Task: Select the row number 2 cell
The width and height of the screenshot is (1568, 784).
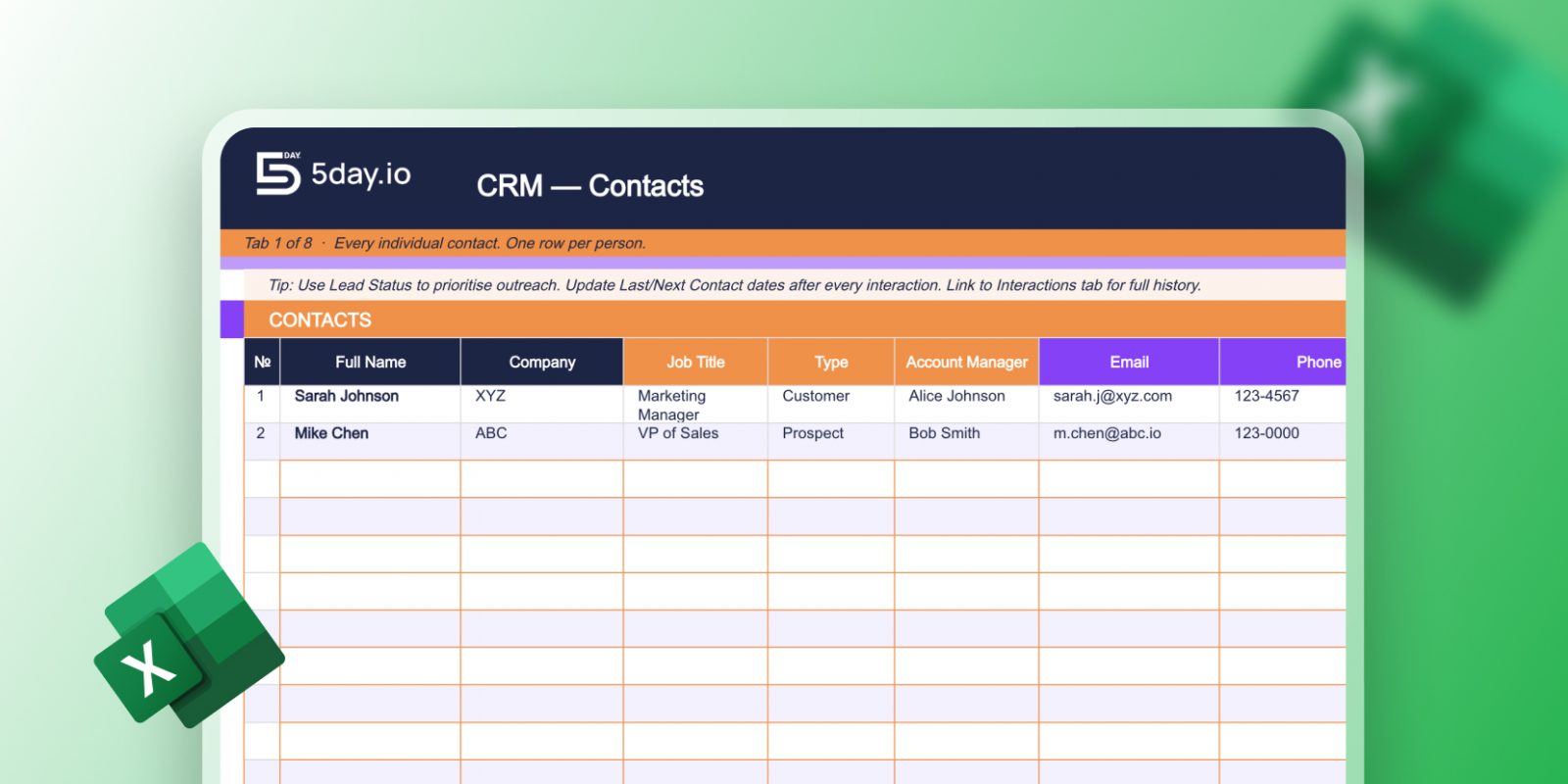Action: click(262, 441)
